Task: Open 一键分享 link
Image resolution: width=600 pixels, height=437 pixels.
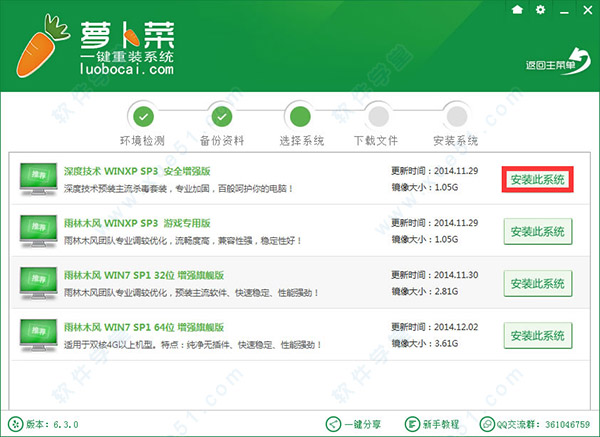Action: coord(362,424)
